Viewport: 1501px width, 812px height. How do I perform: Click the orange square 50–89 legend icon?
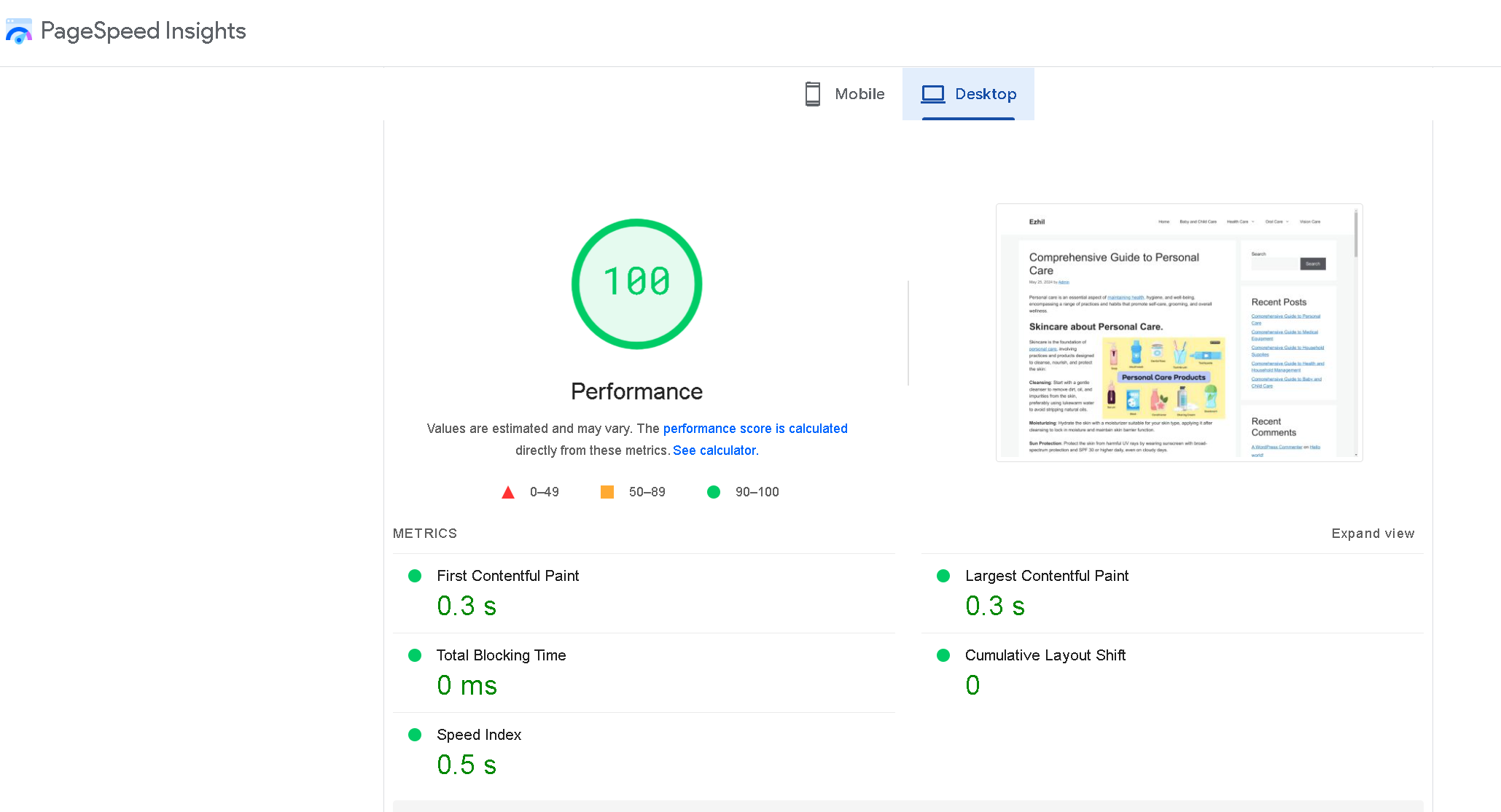tap(607, 492)
